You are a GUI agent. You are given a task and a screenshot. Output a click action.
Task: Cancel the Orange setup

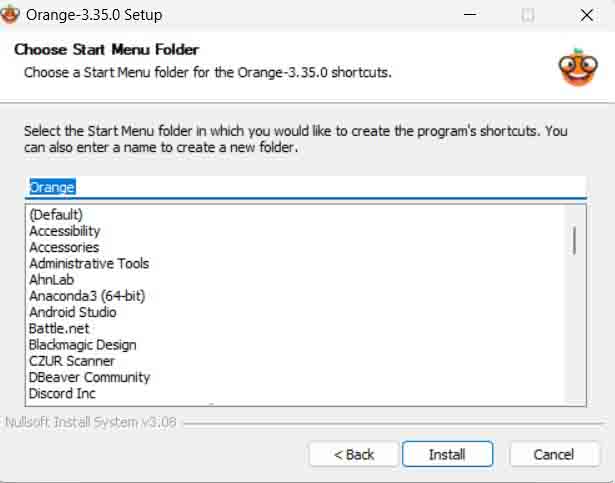coord(554,454)
